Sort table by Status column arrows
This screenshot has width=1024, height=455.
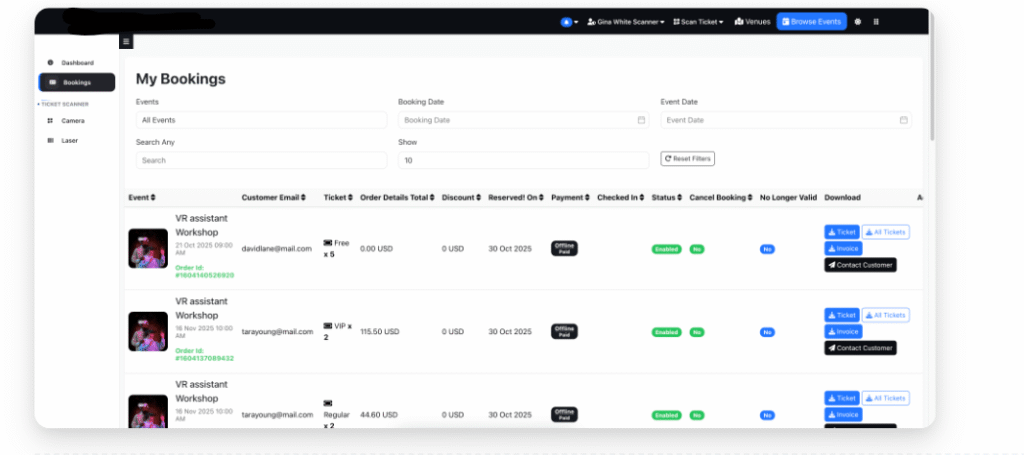coord(679,198)
